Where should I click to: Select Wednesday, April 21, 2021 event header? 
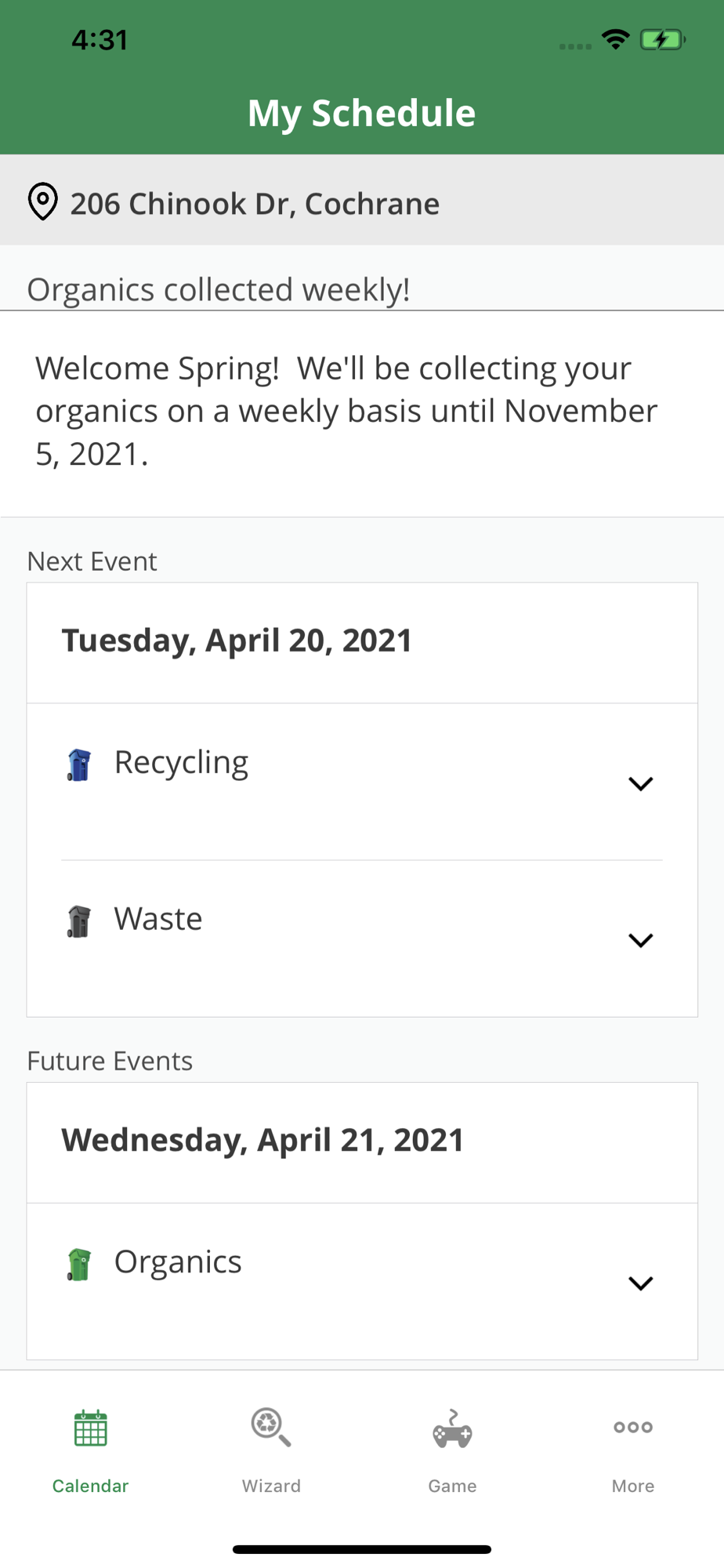click(x=262, y=1141)
